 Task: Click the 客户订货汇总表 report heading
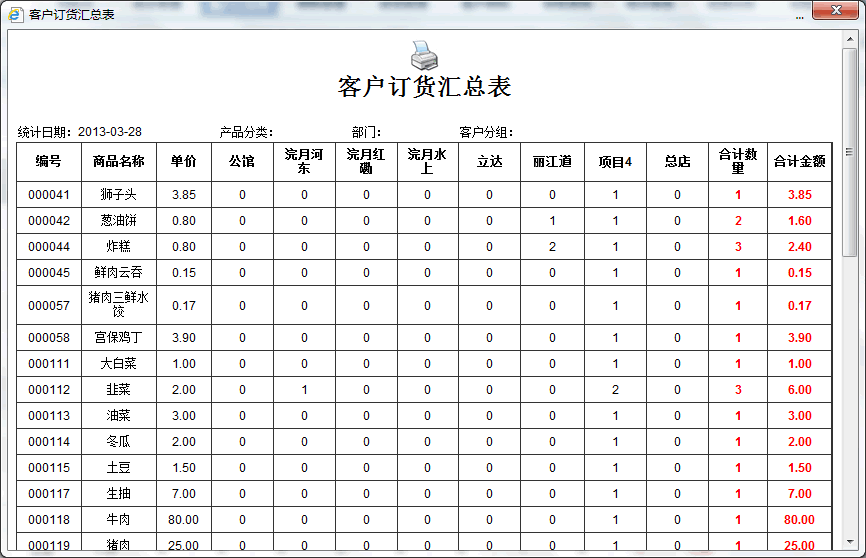[x=424, y=87]
